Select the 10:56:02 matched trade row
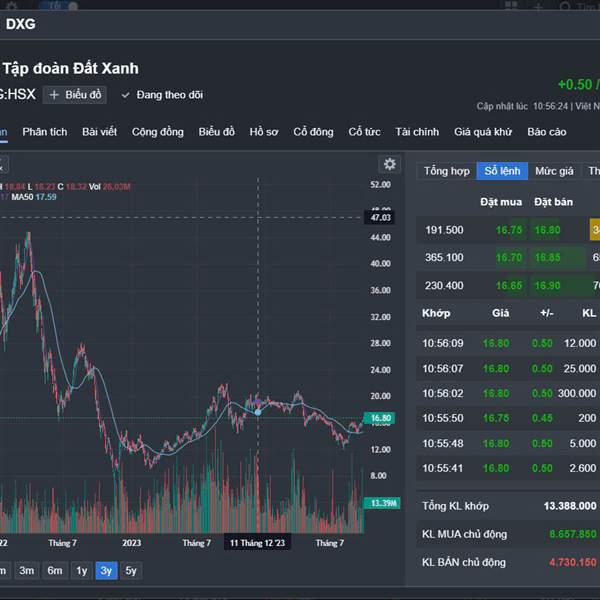Viewport: 600px width, 600px height. [508, 393]
